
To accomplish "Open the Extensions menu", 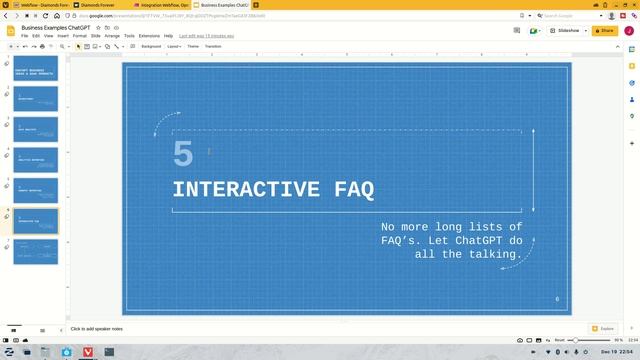I will click(149, 36).
